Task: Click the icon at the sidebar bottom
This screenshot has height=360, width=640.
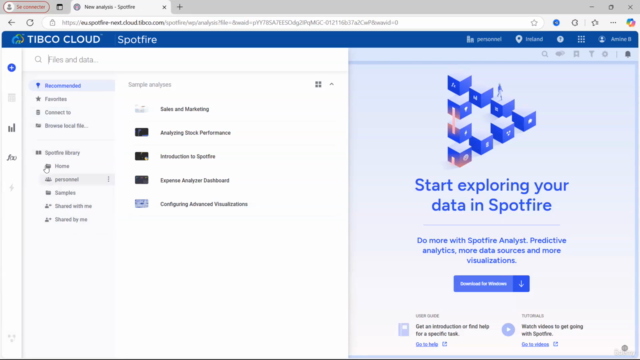Action: click(x=11, y=338)
